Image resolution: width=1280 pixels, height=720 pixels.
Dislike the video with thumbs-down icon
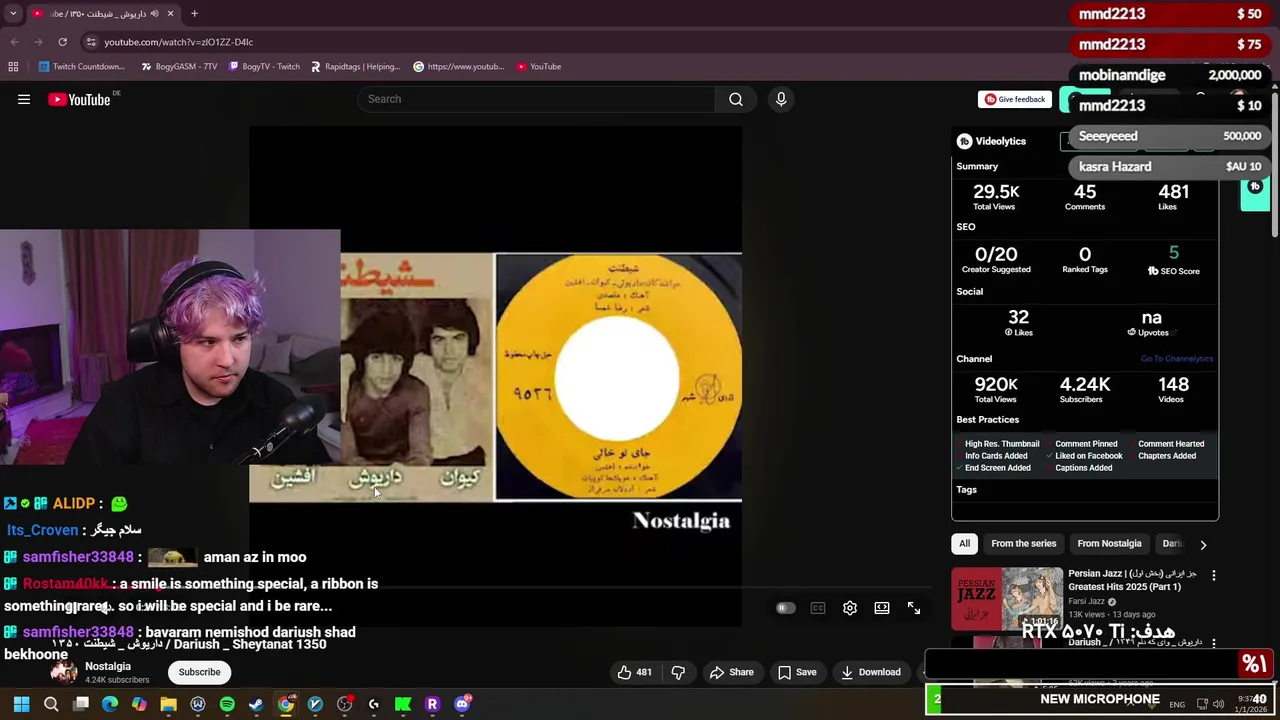(x=678, y=672)
